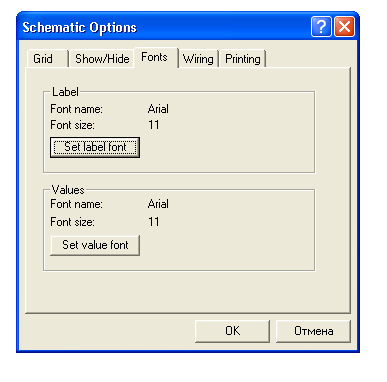Click "Font name:" text in Label group
Image resolution: width=387 pixels, height=382 pixels.
click(76, 109)
